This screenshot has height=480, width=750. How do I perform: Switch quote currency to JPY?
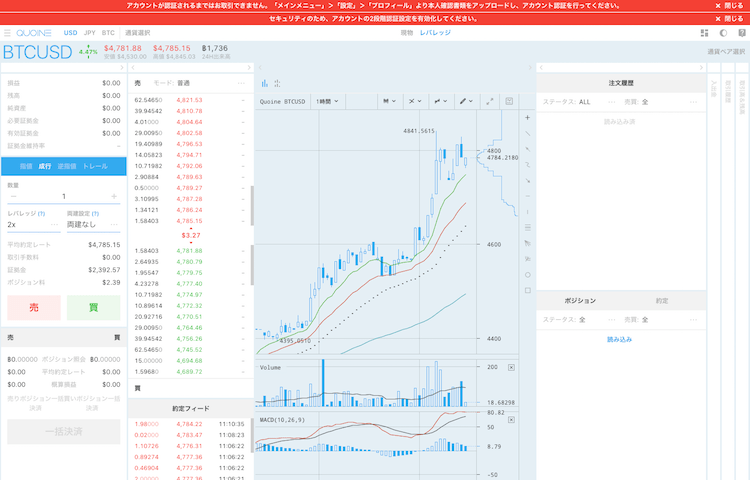coord(89,33)
